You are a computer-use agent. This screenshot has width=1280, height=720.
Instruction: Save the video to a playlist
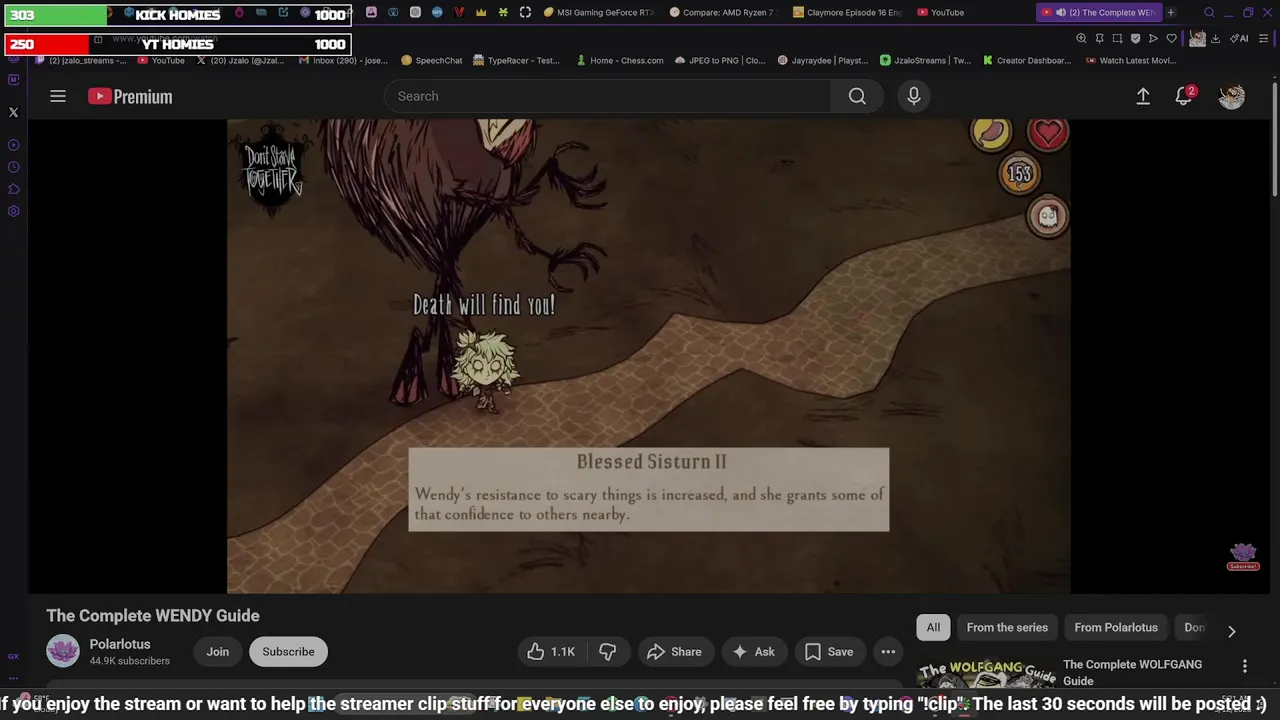(x=830, y=651)
